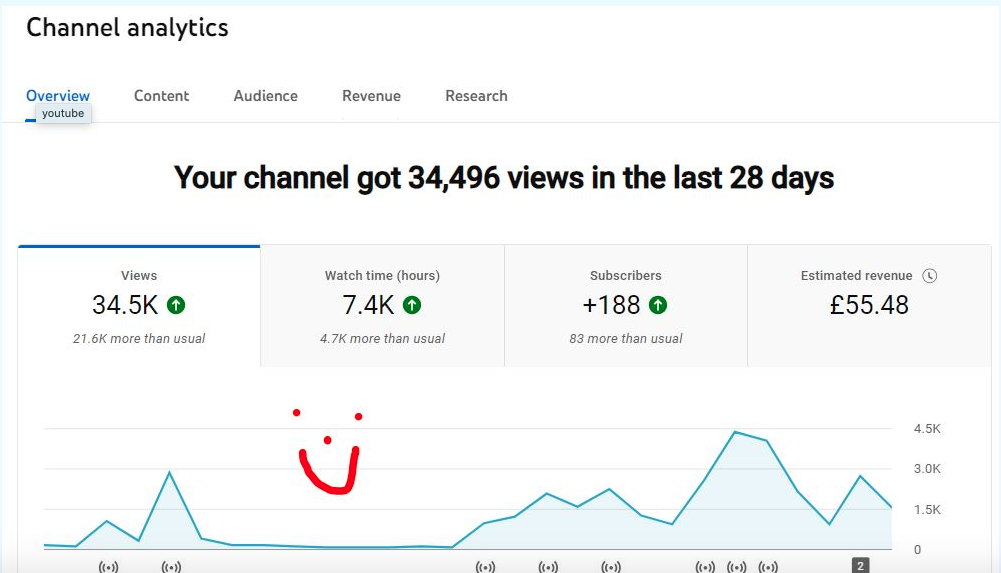Click green up arrow beside +188 subscribers
Viewport: 1001px width, 573px height.
[x=657, y=305]
